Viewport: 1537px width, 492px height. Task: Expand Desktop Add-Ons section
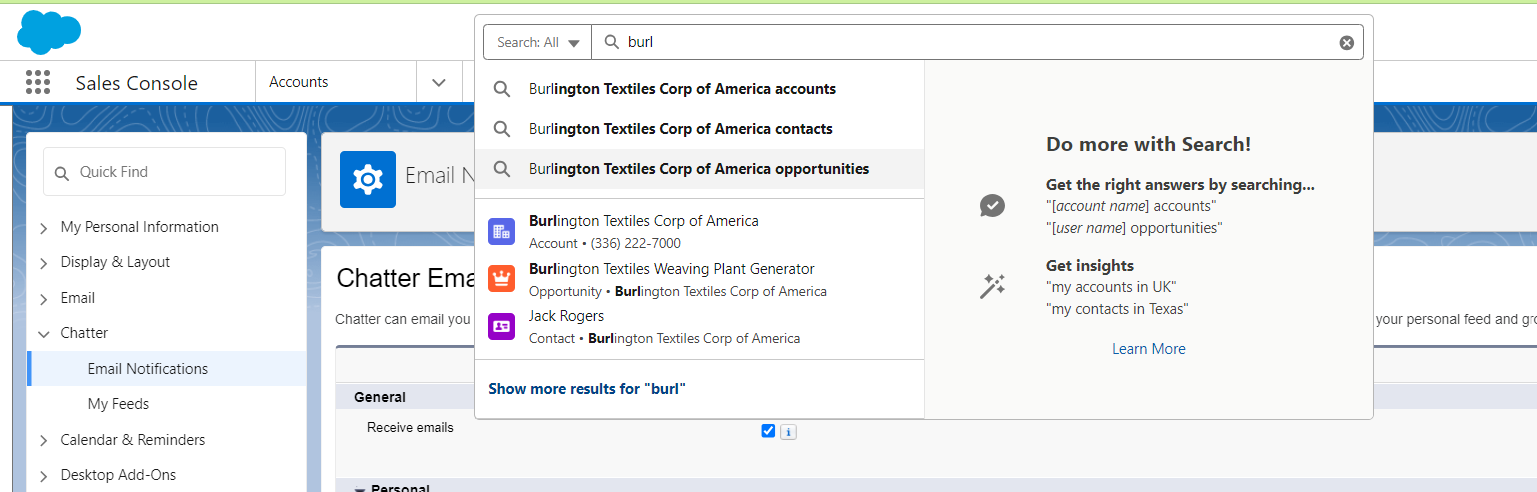[44, 476]
